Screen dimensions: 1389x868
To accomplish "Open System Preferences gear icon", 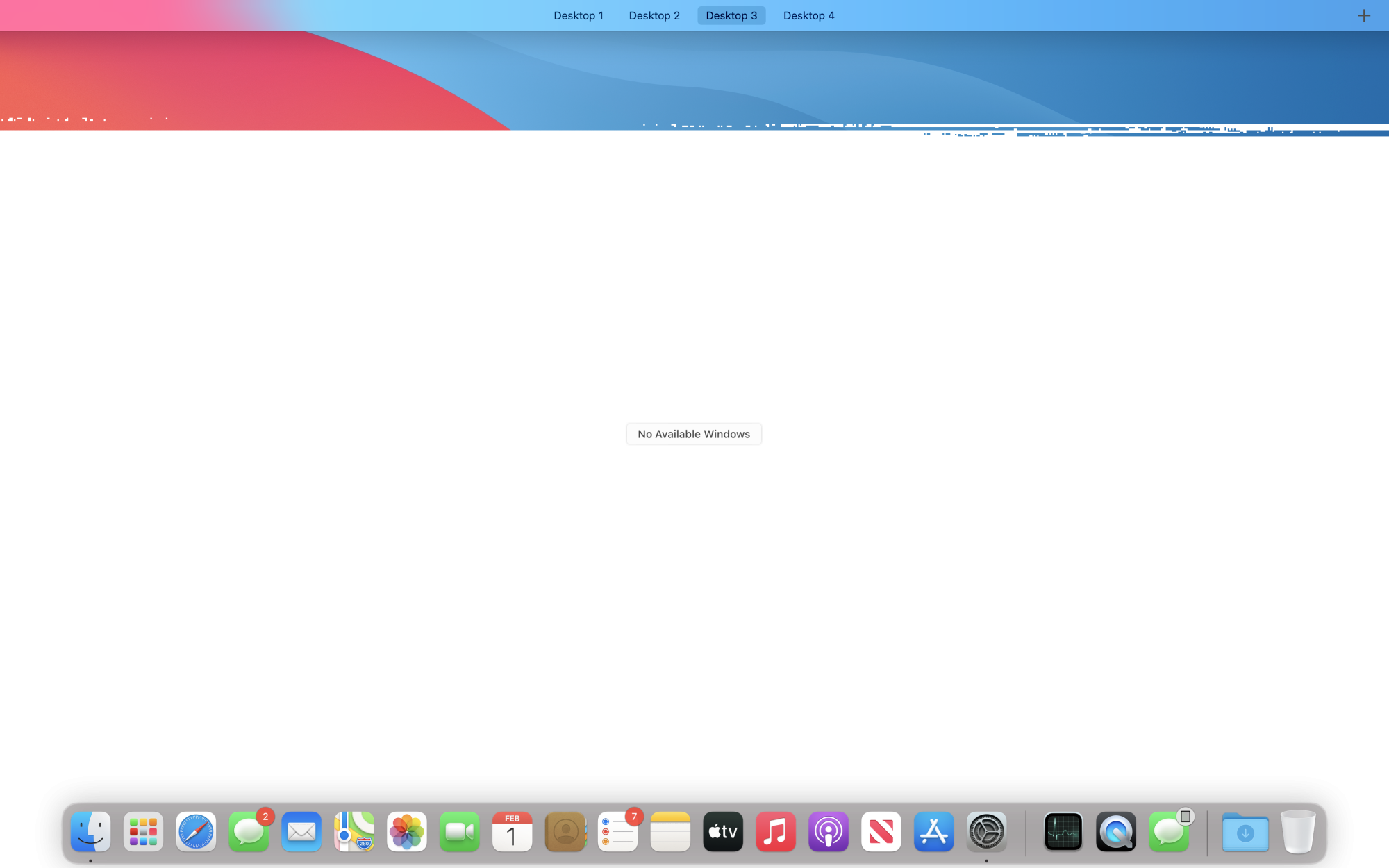I will point(987,831).
